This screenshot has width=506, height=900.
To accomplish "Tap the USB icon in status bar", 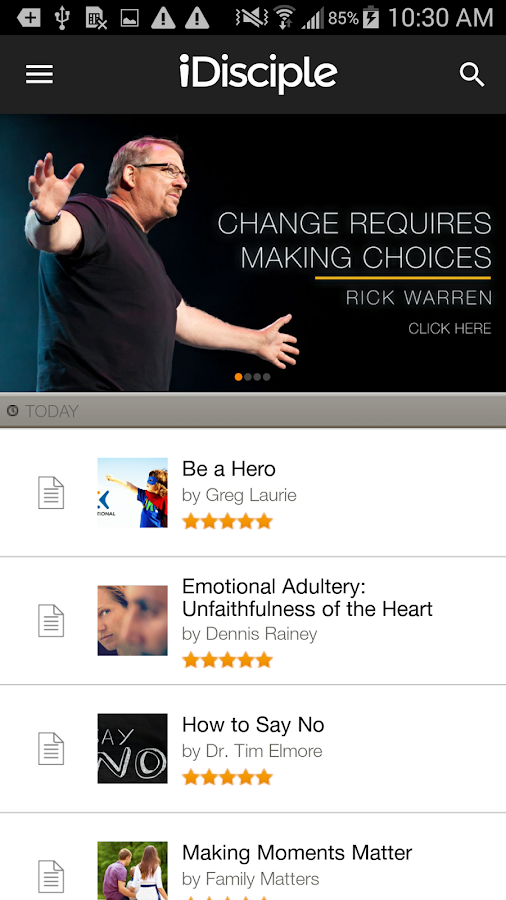I will [62, 18].
